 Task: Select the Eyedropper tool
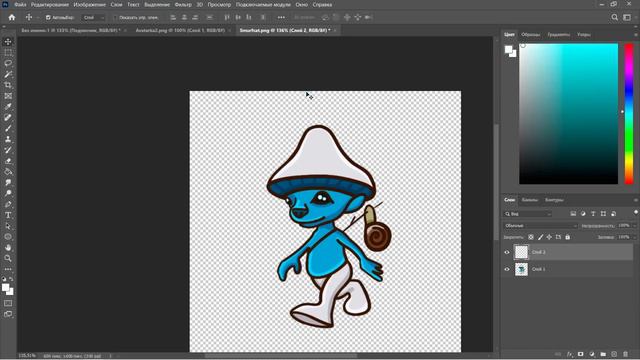click(x=8, y=107)
